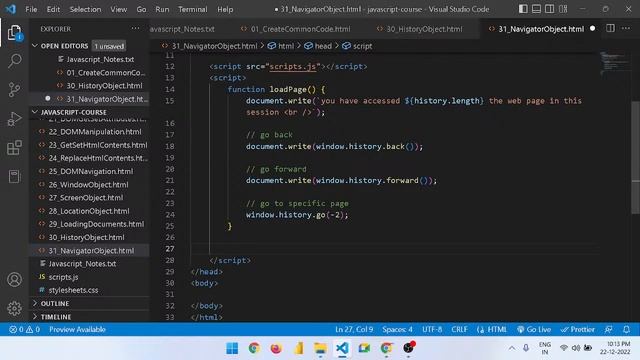The image size is (640, 360).
Task: Open 28_LocationObject.html in file tree
Action: pyautogui.click(x=89, y=211)
